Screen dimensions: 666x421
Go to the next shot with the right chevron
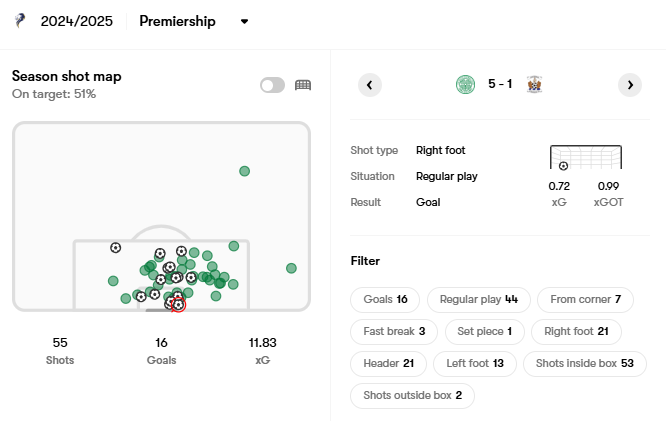[x=630, y=85]
